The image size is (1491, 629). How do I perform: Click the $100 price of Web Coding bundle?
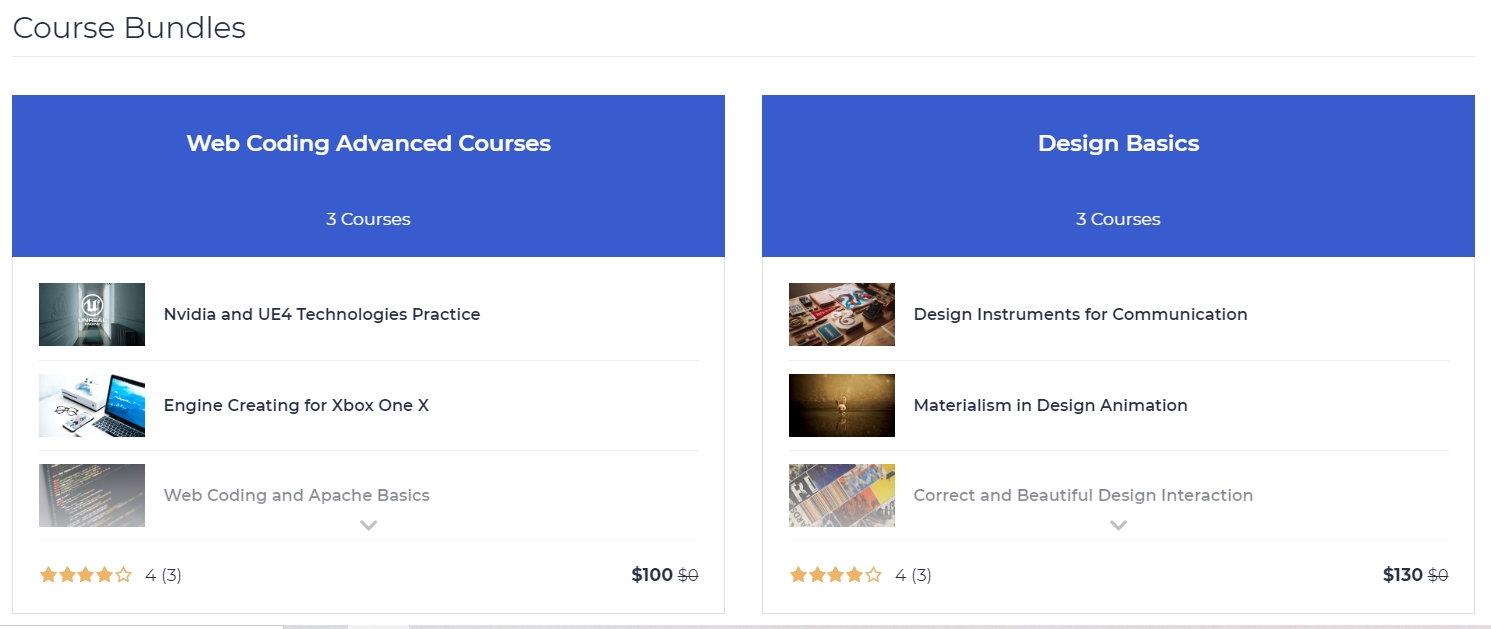click(x=652, y=575)
